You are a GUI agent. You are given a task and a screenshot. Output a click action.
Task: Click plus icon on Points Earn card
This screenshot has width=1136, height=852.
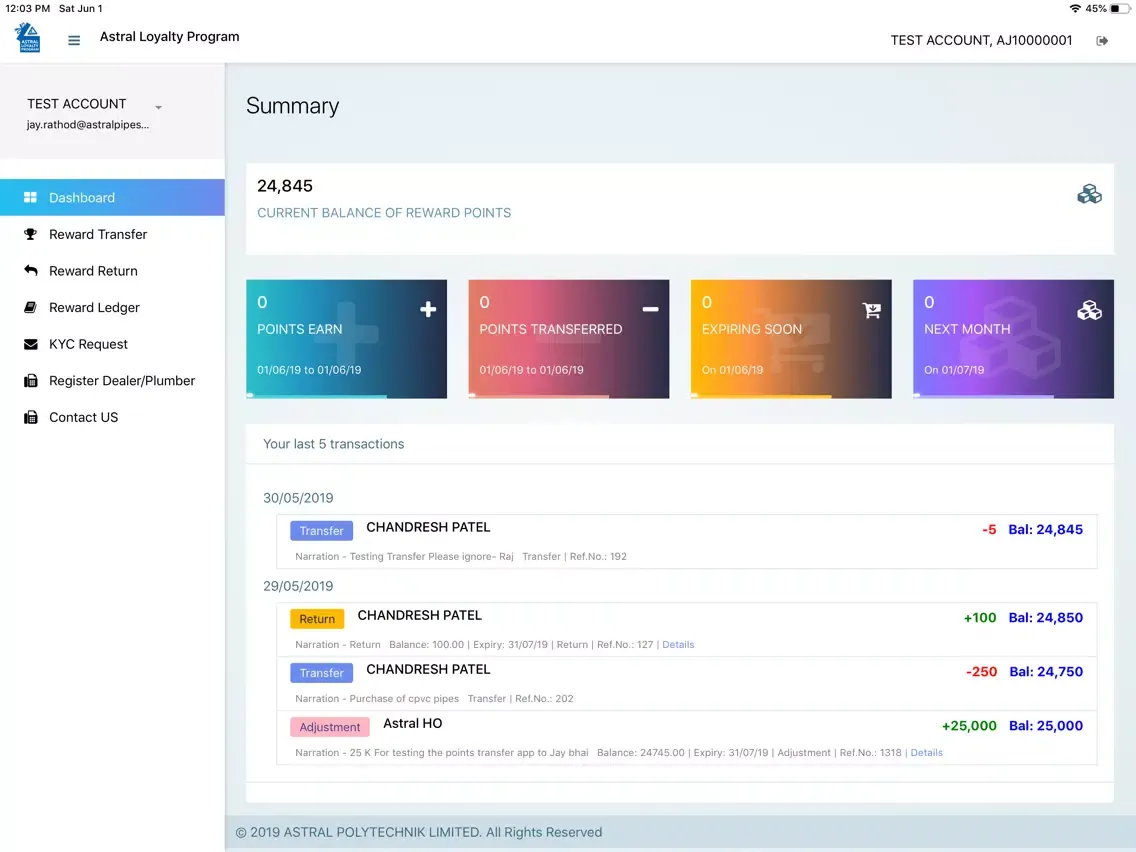point(428,309)
